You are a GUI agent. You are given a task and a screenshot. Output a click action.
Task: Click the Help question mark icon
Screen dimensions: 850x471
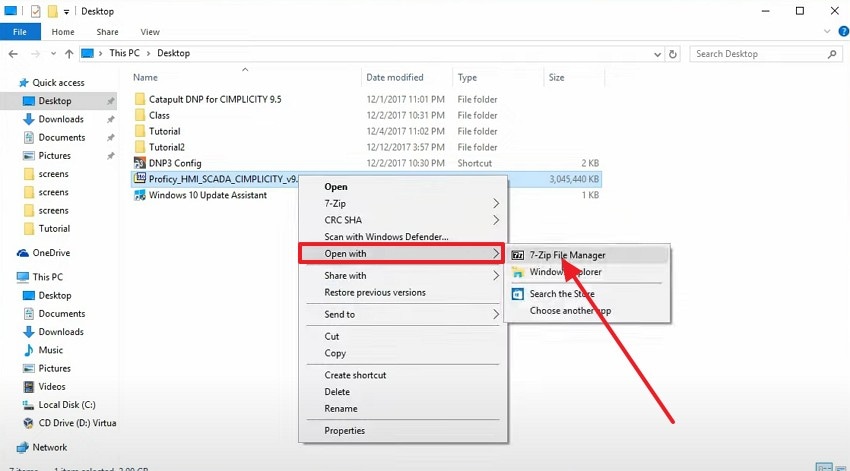coord(843,32)
